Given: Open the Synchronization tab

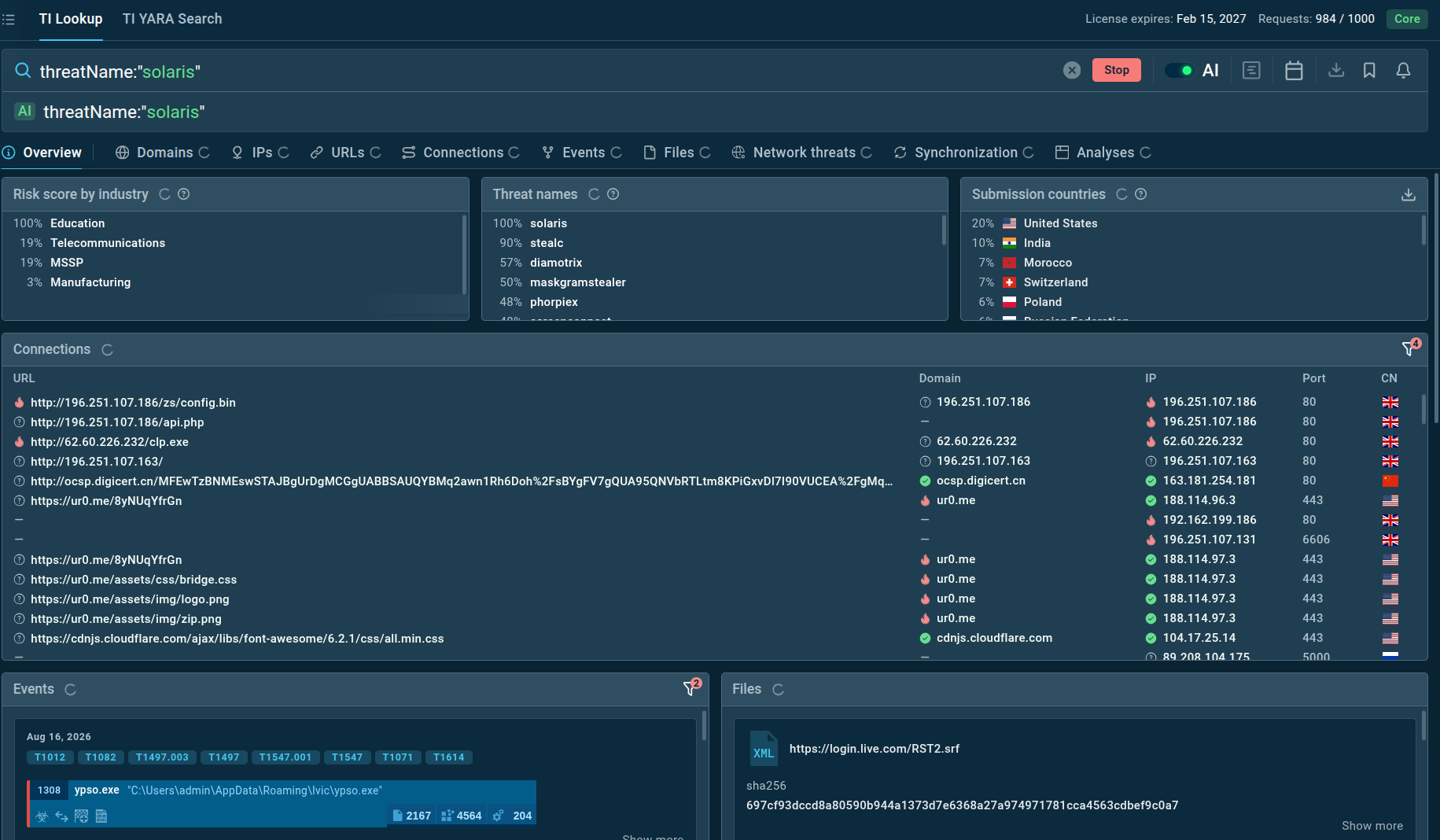Looking at the screenshot, I should 964,153.
